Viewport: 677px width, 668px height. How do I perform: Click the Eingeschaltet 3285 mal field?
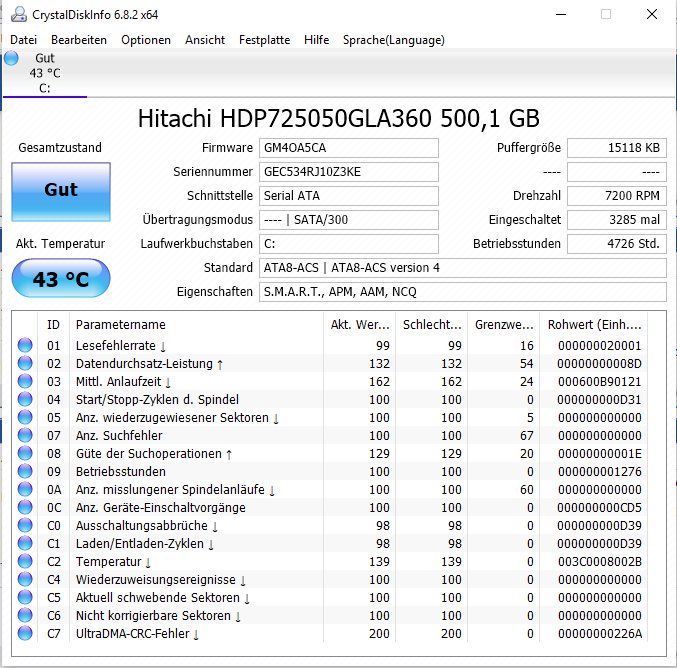pyautogui.click(x=617, y=220)
